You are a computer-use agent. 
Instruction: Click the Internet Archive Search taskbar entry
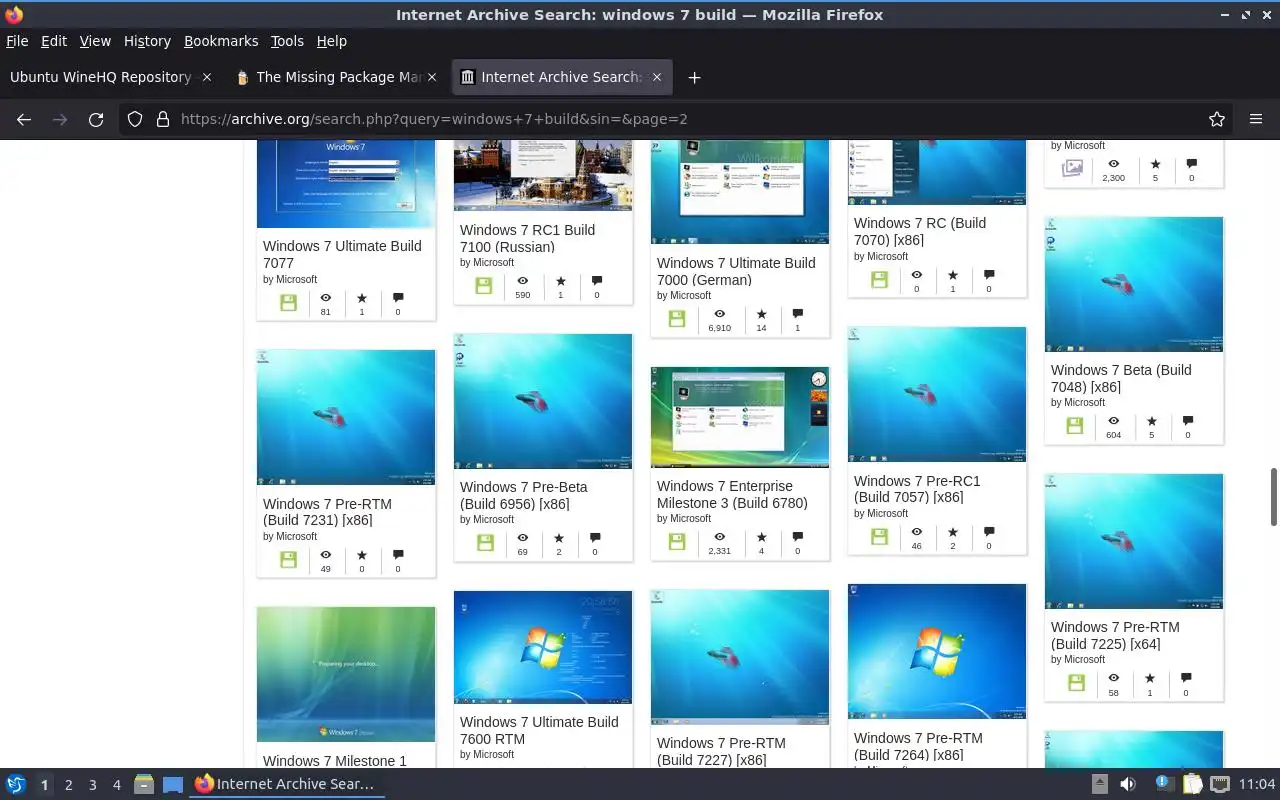click(285, 784)
